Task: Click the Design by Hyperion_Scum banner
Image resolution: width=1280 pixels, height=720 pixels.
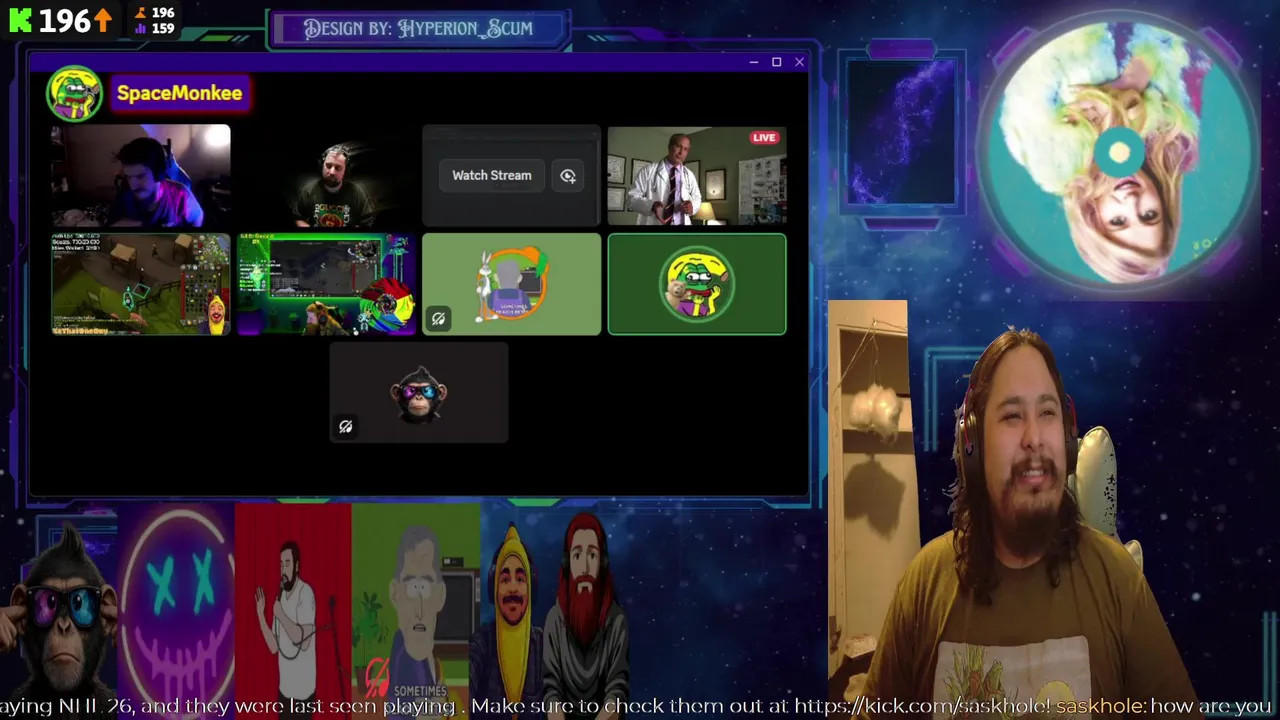Action: tap(419, 29)
